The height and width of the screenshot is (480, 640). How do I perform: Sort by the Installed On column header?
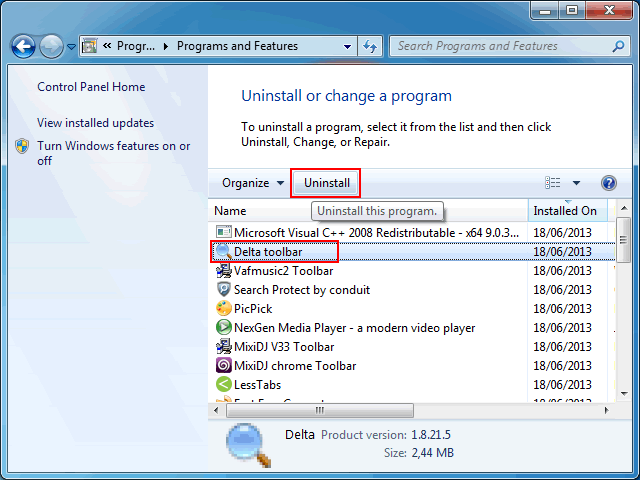568,211
